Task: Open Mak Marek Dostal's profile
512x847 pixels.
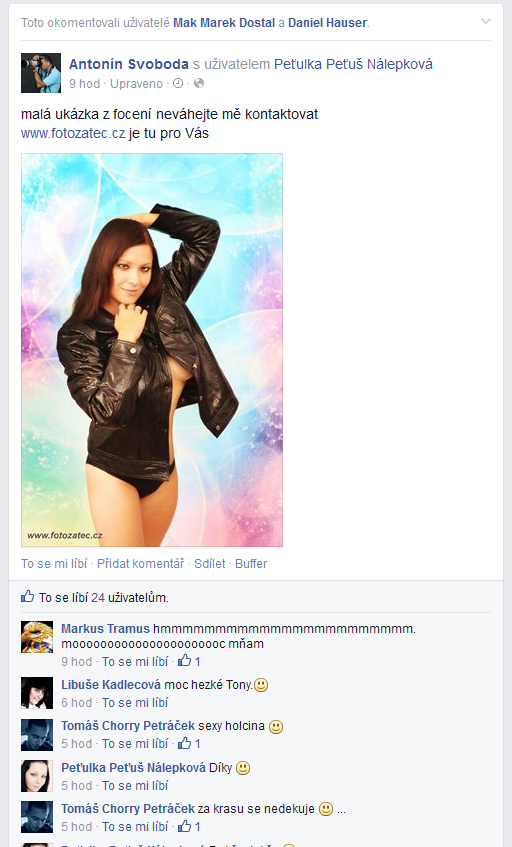Action: 224,23
